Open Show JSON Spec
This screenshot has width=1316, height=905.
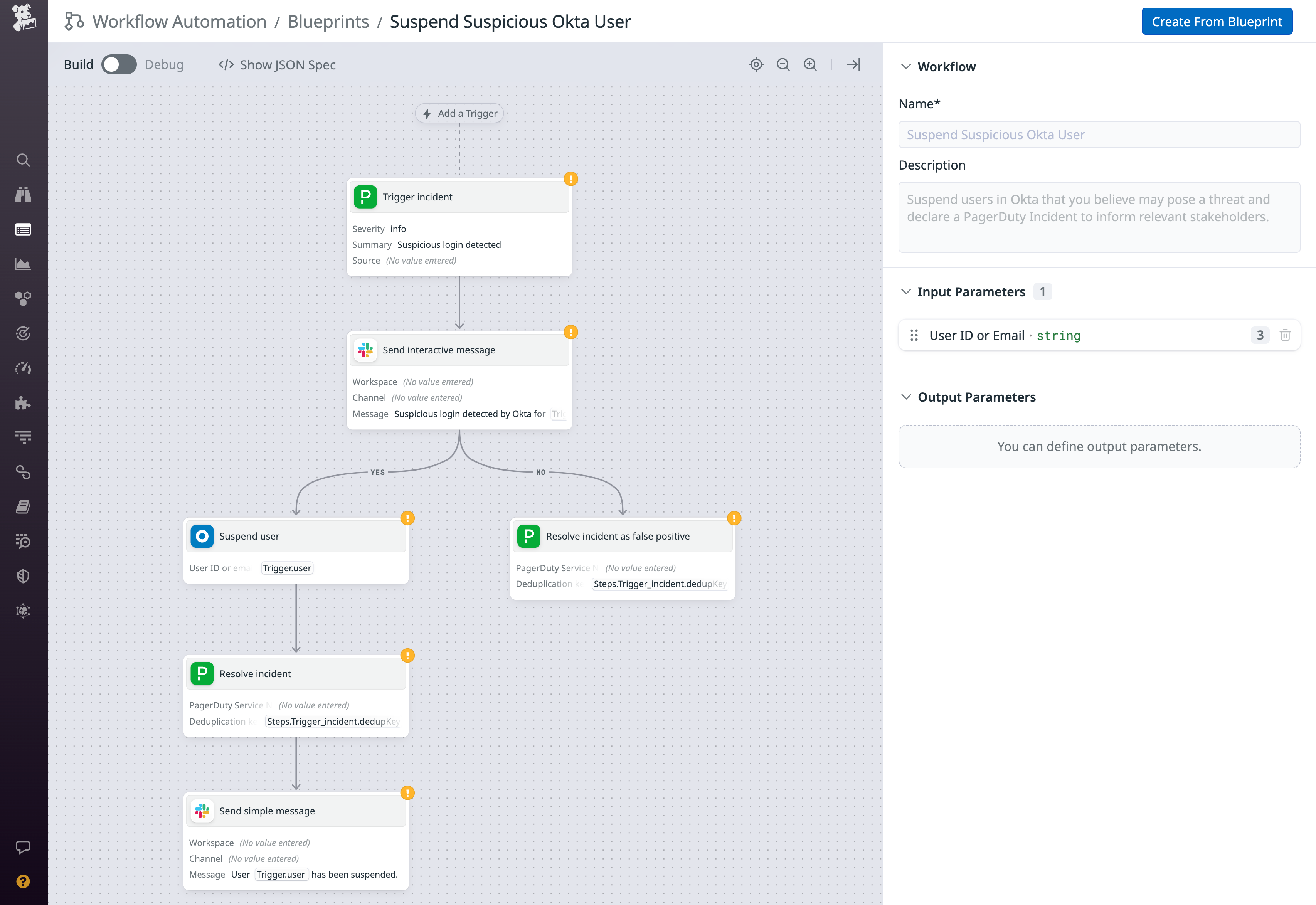coord(277,65)
